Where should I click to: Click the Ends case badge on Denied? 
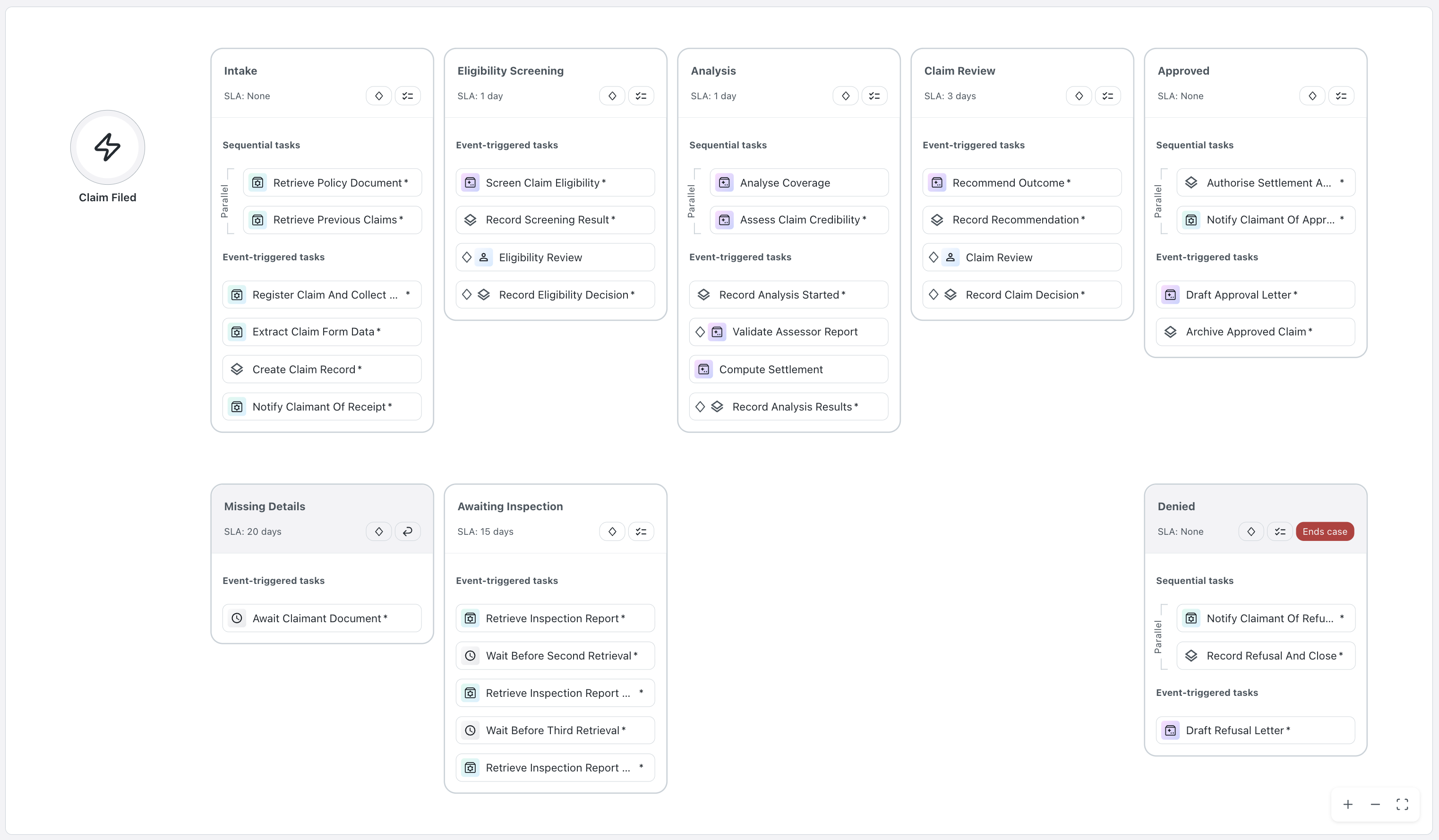(1325, 531)
